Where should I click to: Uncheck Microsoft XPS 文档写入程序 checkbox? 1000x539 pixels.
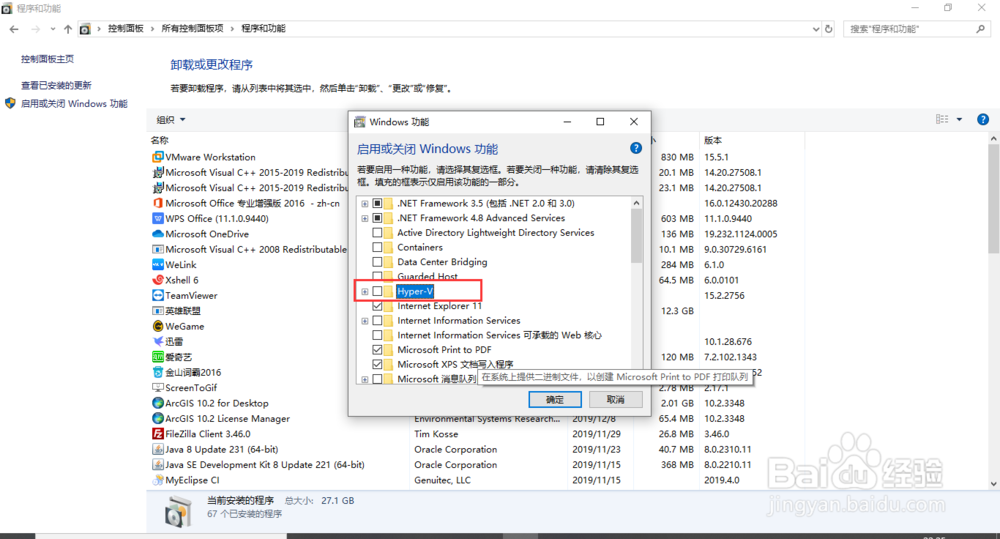coord(378,364)
